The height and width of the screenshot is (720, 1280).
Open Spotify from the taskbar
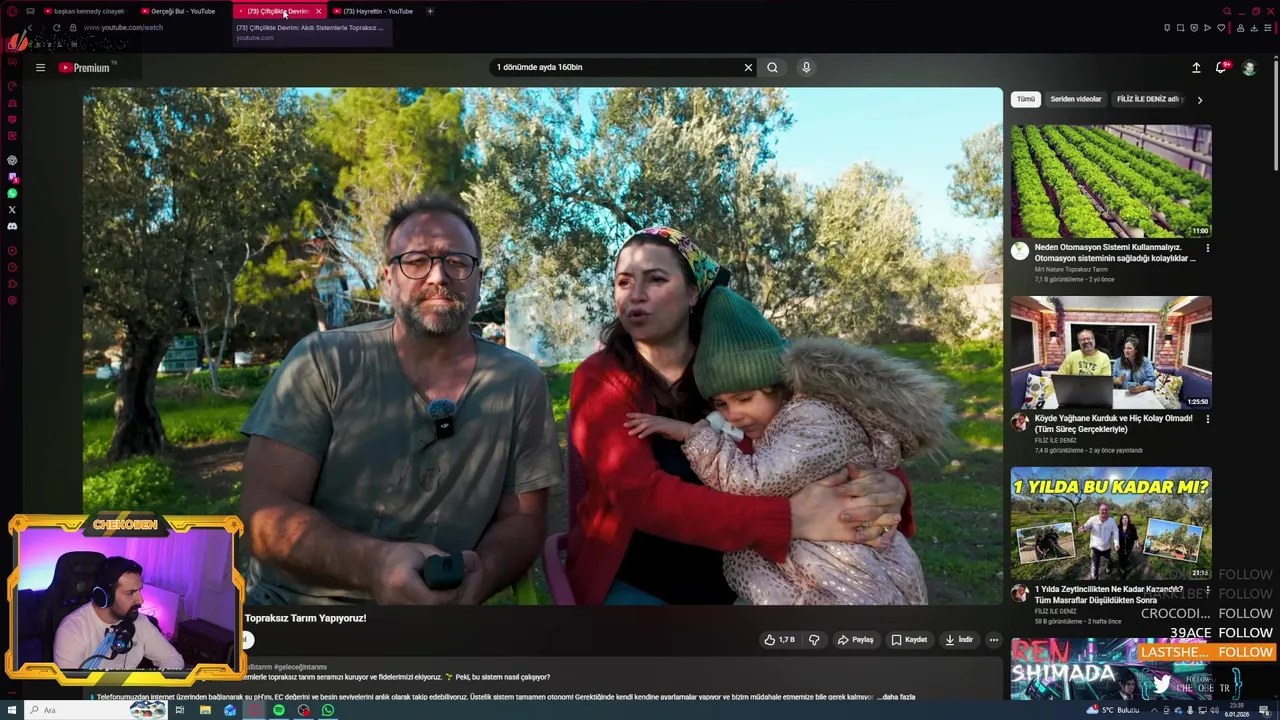(x=279, y=710)
